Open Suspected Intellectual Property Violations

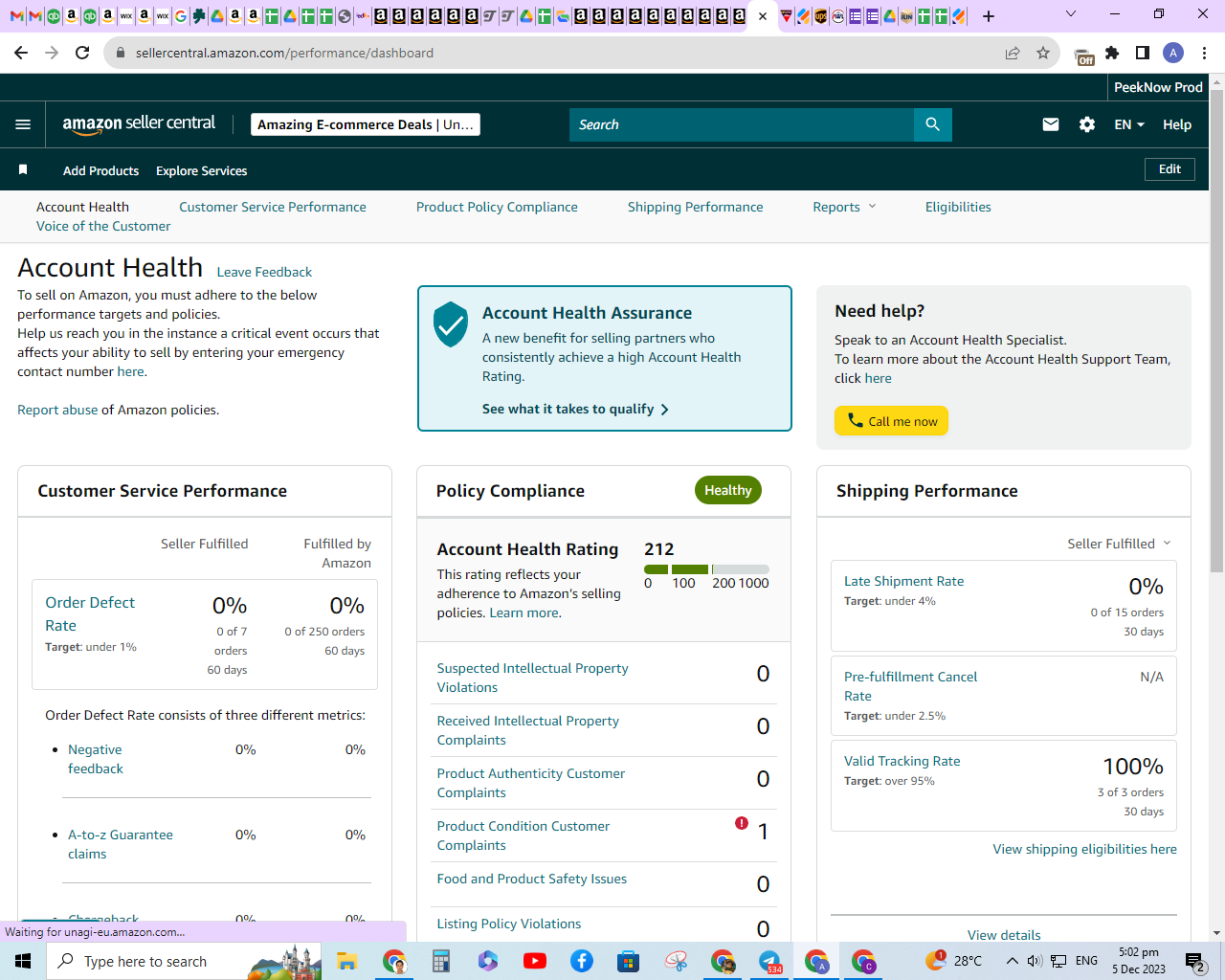pos(532,678)
